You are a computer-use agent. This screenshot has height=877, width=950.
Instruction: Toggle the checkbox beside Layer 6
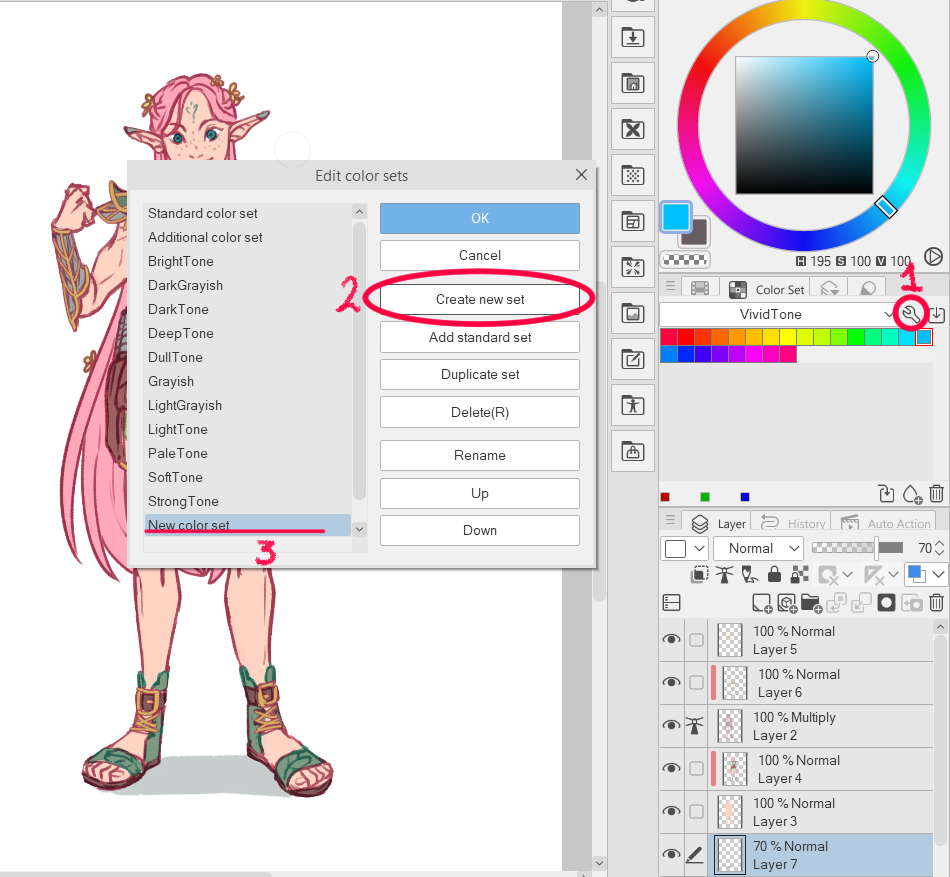click(696, 683)
